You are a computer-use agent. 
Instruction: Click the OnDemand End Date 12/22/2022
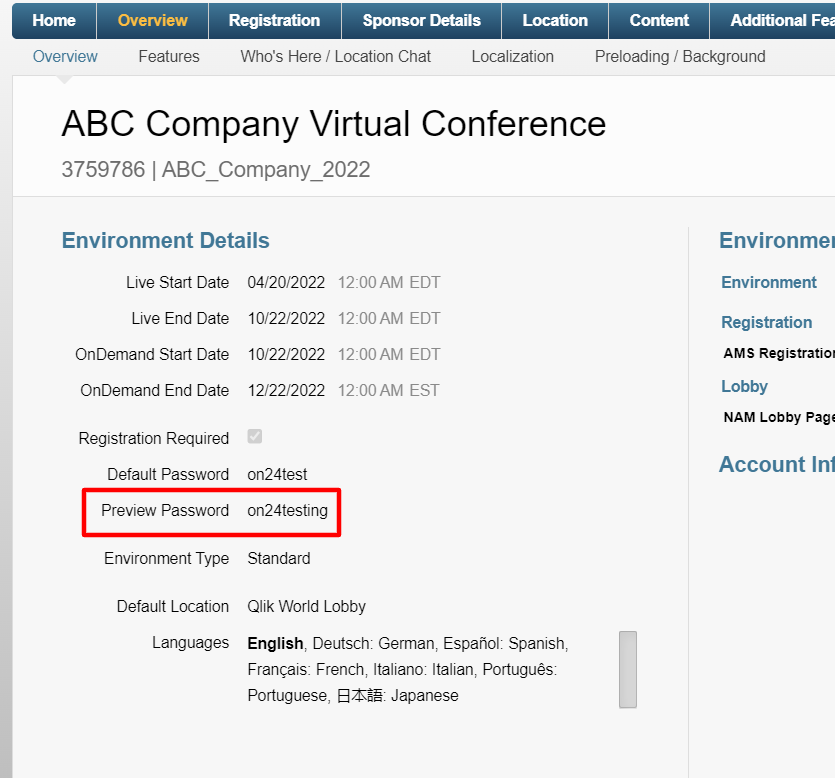tap(286, 390)
